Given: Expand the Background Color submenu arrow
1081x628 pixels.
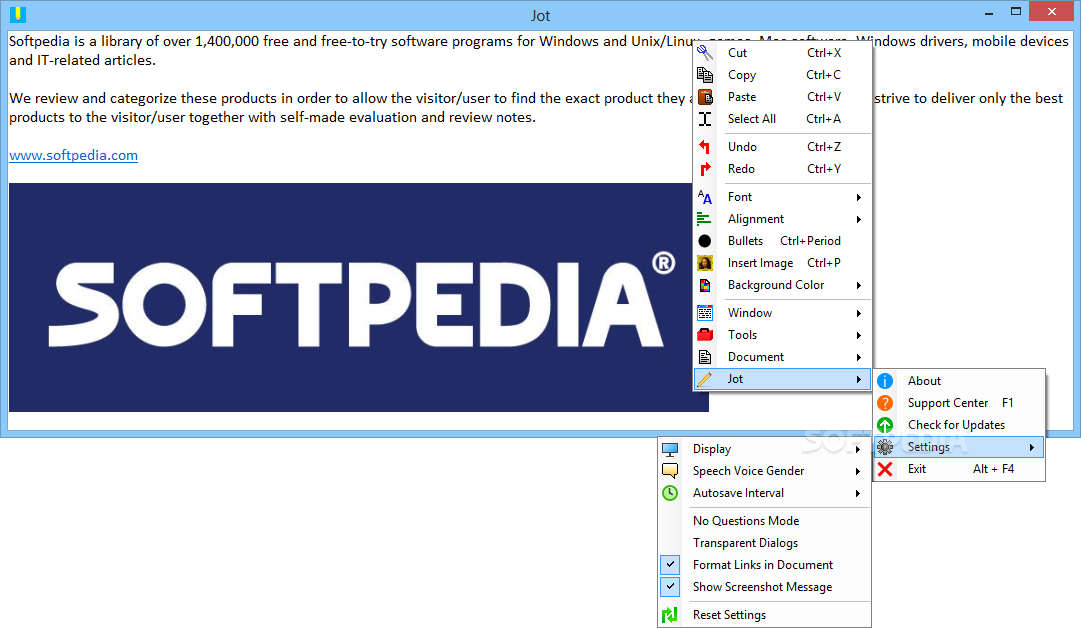Looking at the screenshot, I should click(858, 285).
